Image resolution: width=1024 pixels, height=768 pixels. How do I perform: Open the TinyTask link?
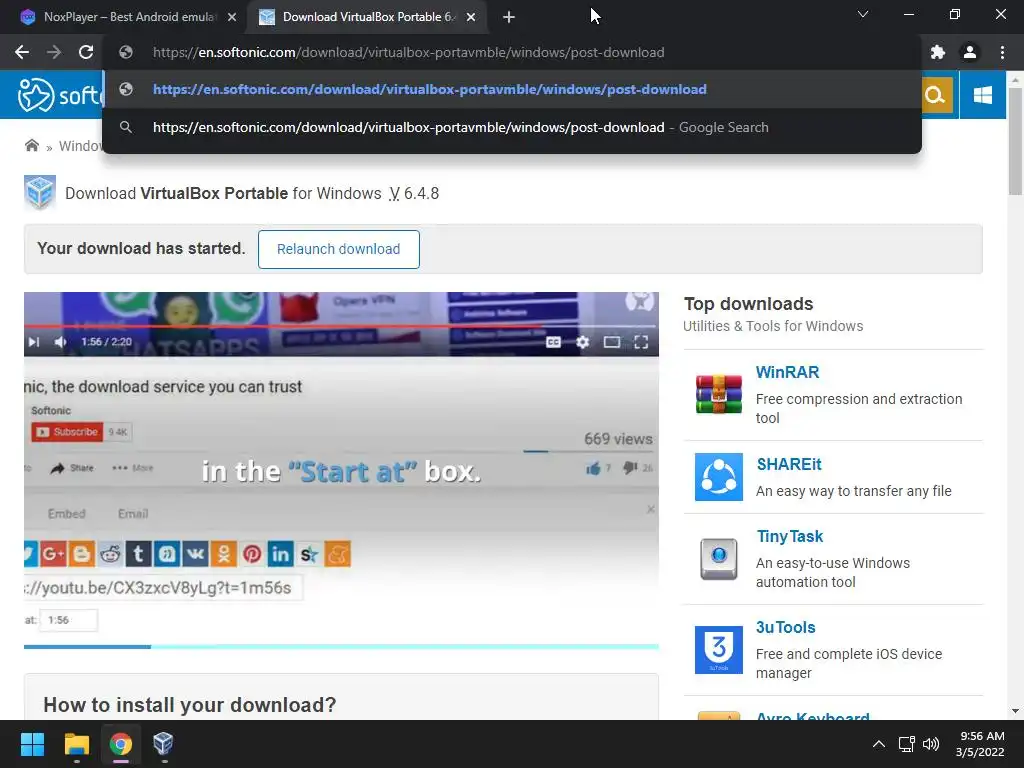790,536
